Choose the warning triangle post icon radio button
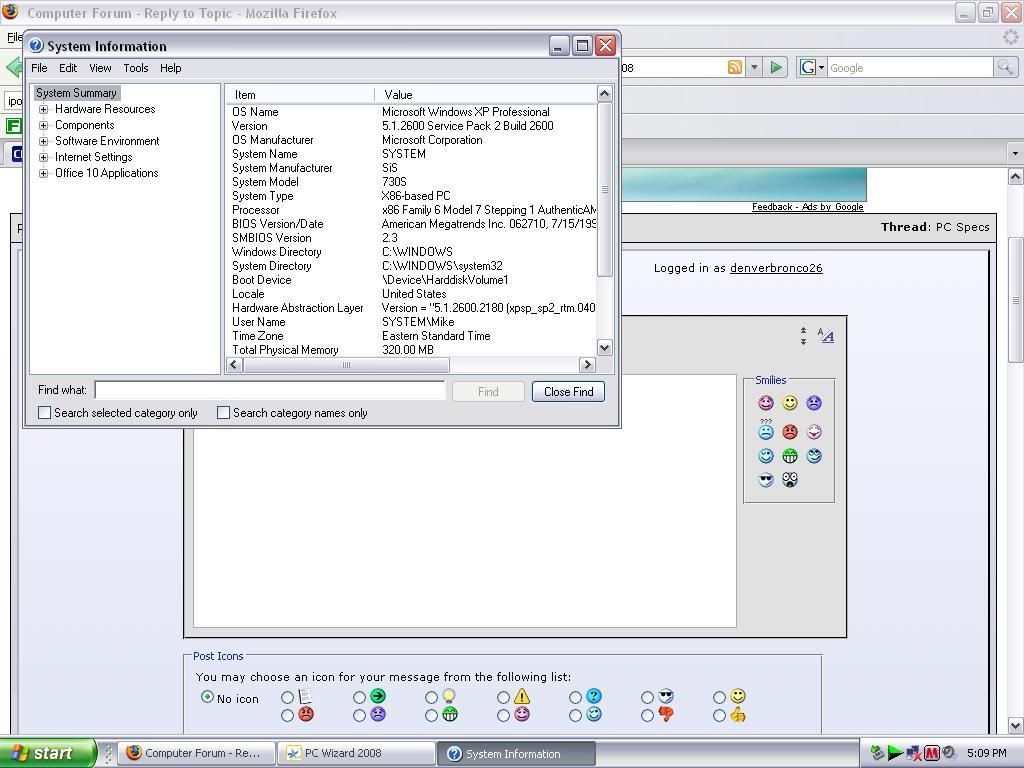The height and width of the screenshot is (768, 1024). (503, 697)
